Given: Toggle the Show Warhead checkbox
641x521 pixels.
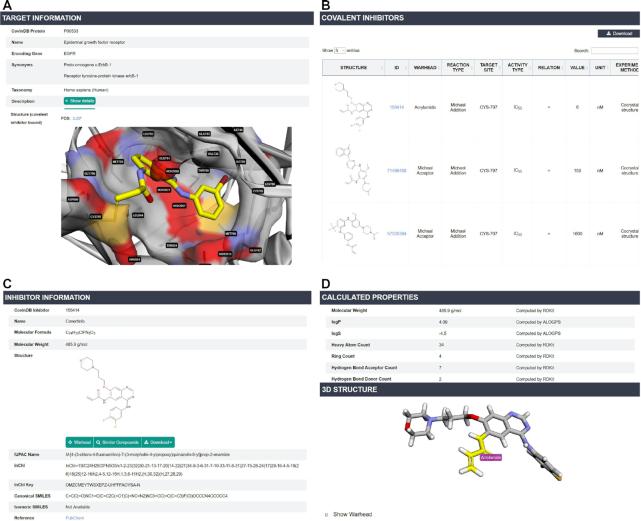Looking at the screenshot, I should click(x=326, y=514).
